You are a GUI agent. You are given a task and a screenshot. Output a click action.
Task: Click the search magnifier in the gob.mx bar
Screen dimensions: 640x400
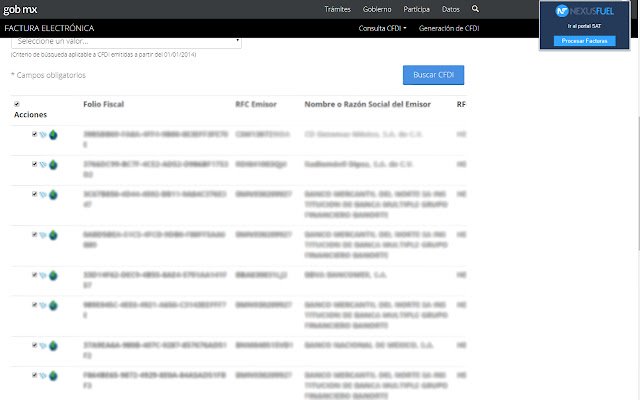[475, 9]
